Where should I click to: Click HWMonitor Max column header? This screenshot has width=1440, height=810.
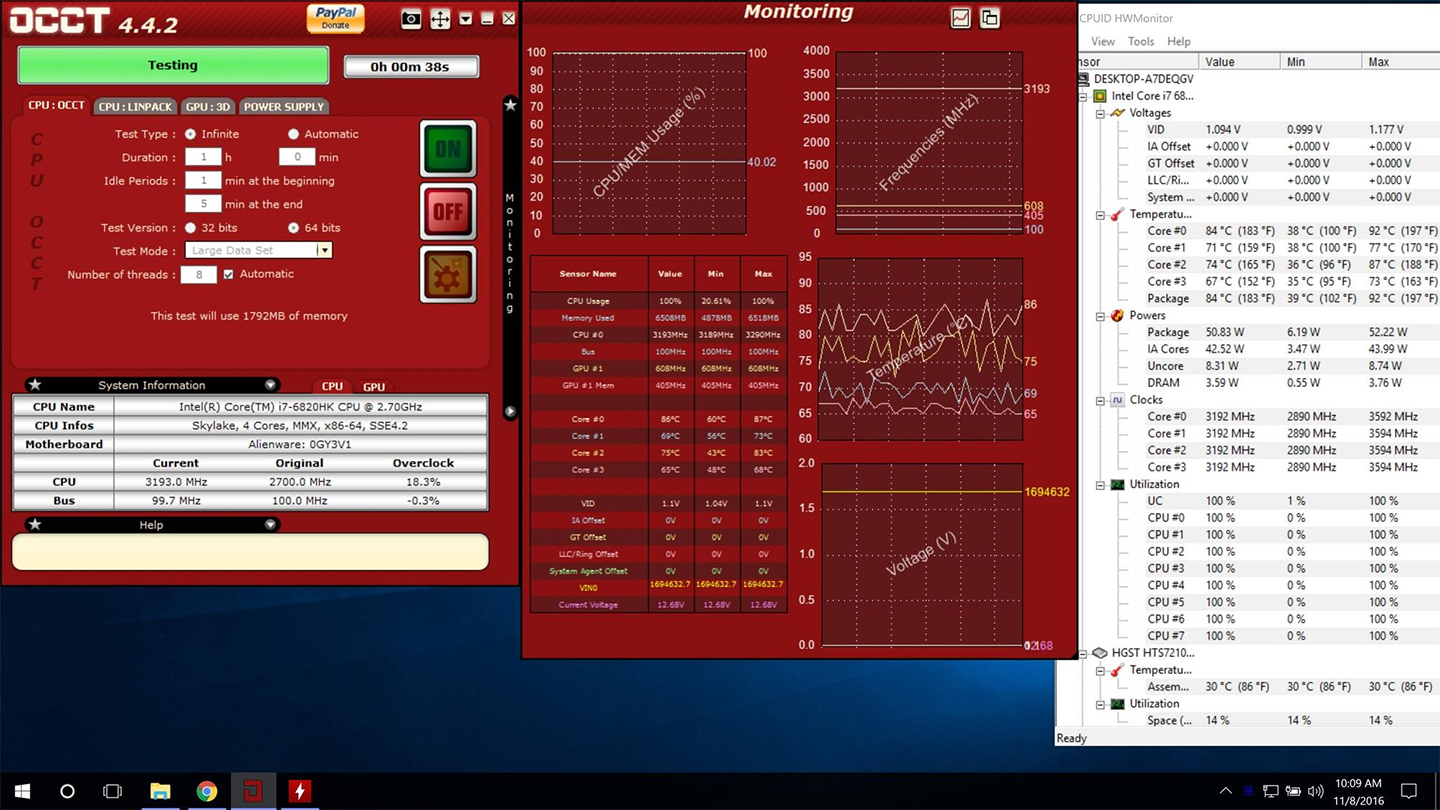1401,62
